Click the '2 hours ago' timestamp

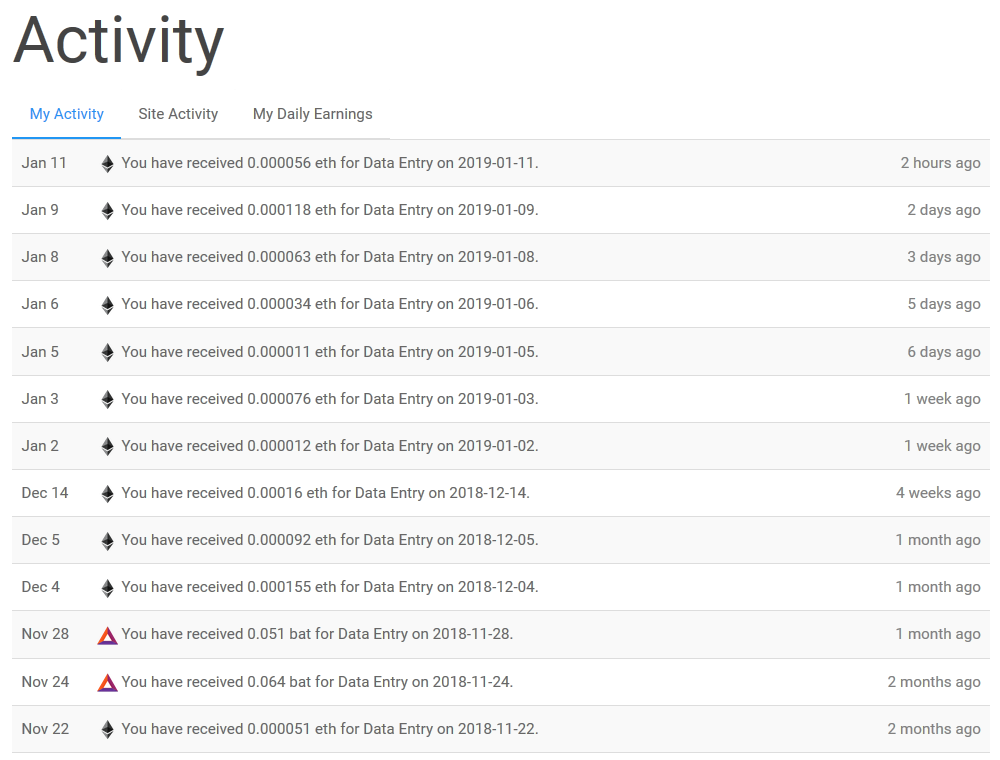940,163
